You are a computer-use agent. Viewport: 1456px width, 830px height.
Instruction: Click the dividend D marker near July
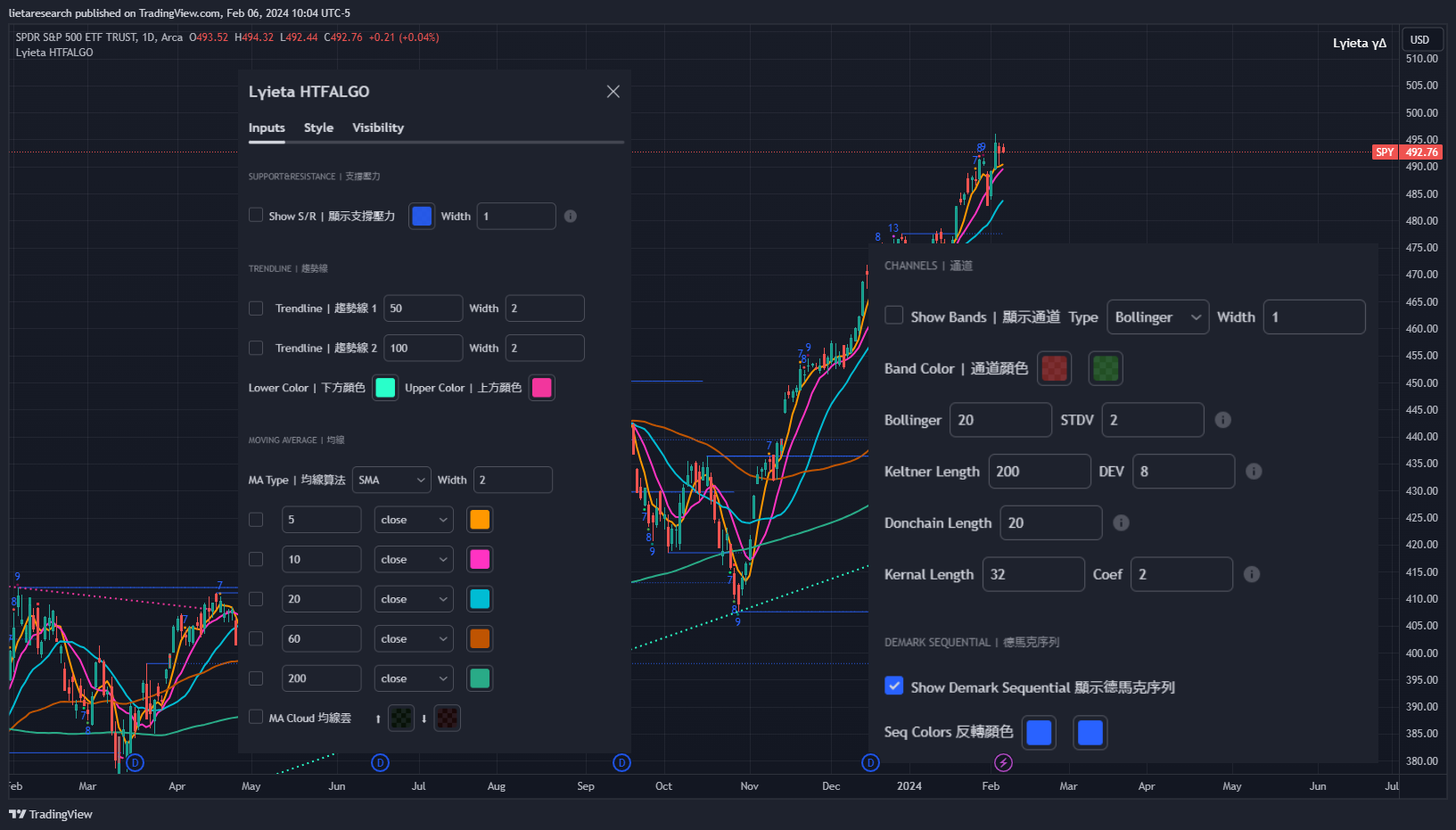click(381, 762)
